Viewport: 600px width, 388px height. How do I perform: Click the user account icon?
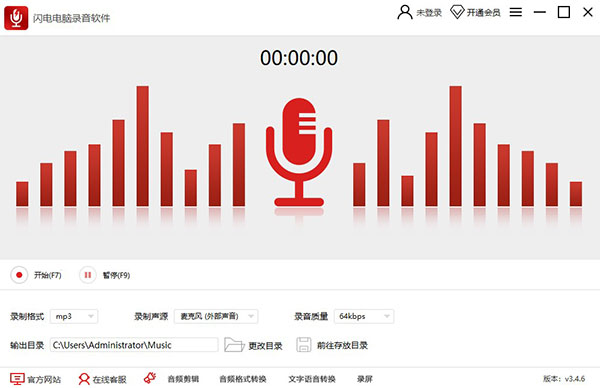point(404,12)
